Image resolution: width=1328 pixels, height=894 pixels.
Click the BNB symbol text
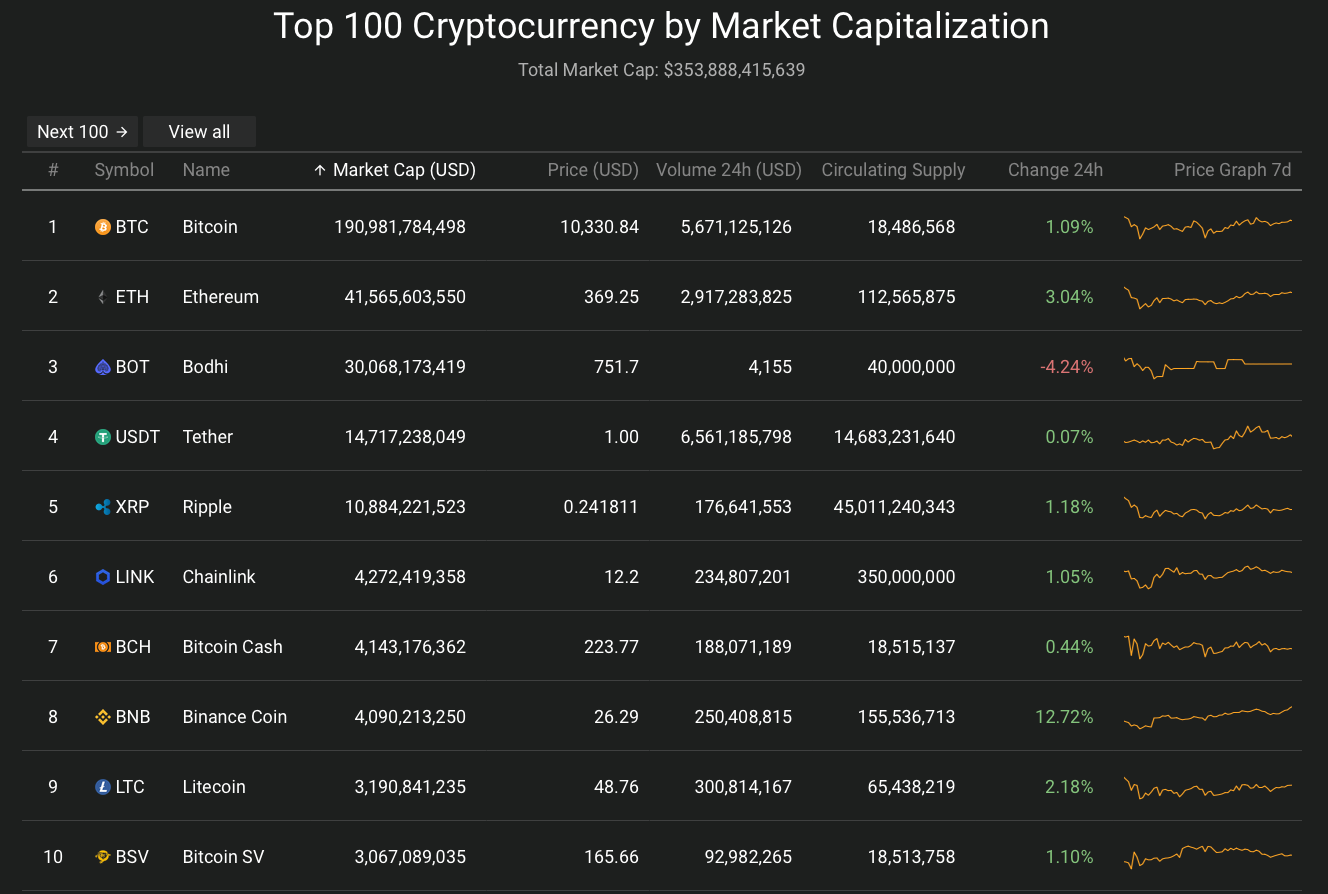133,717
